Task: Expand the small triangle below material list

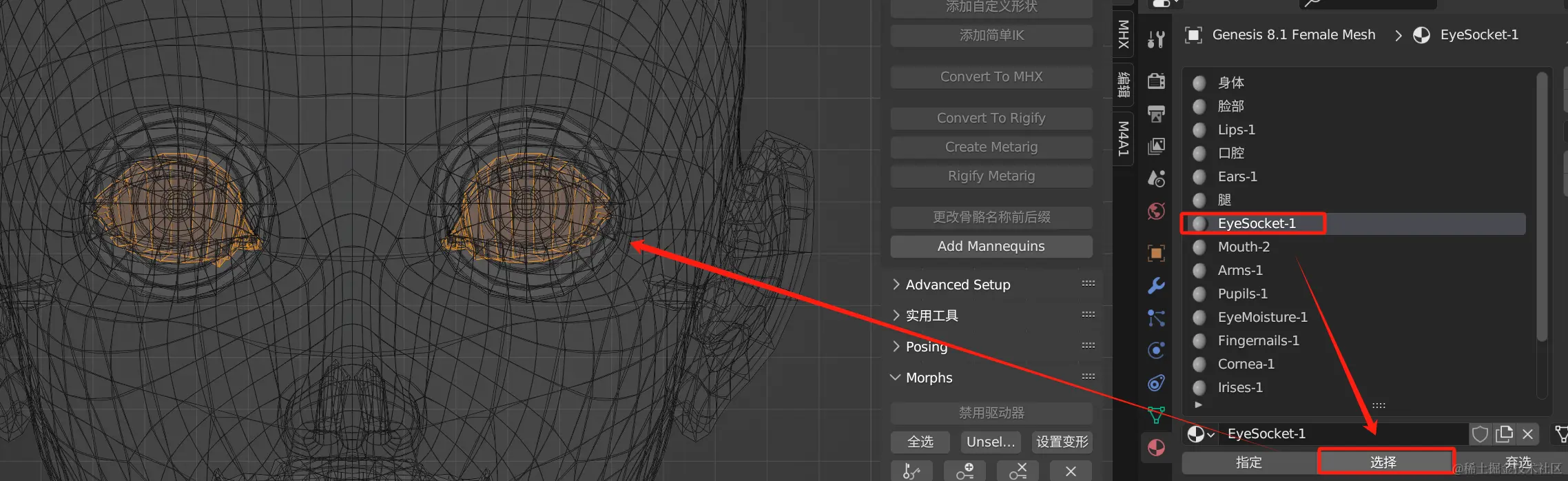Action: coord(1198,405)
